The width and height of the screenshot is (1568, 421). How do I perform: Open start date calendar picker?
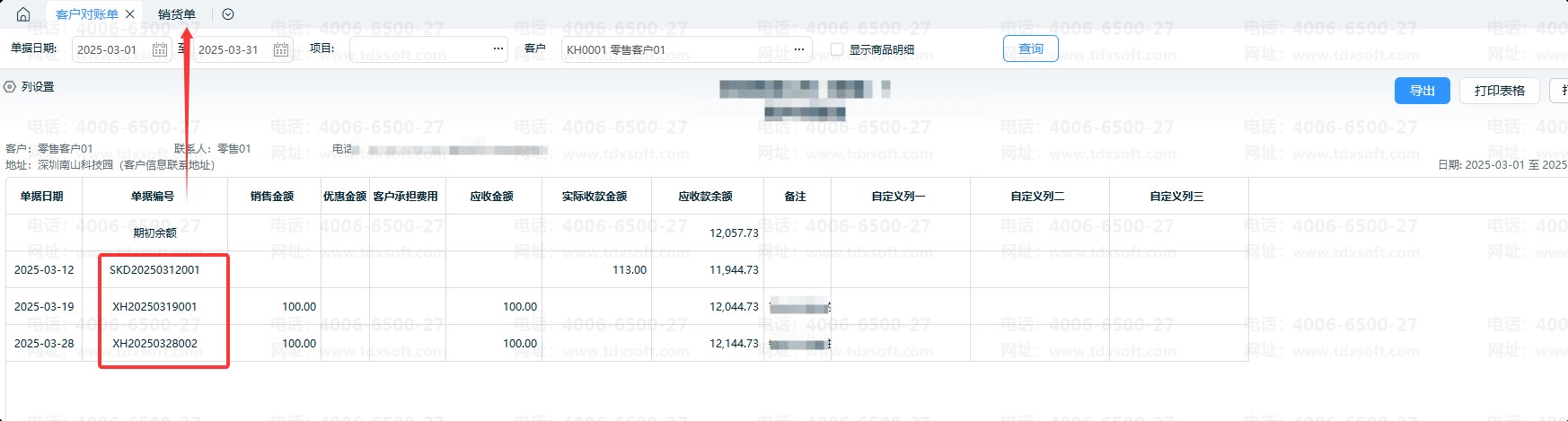pos(160,49)
